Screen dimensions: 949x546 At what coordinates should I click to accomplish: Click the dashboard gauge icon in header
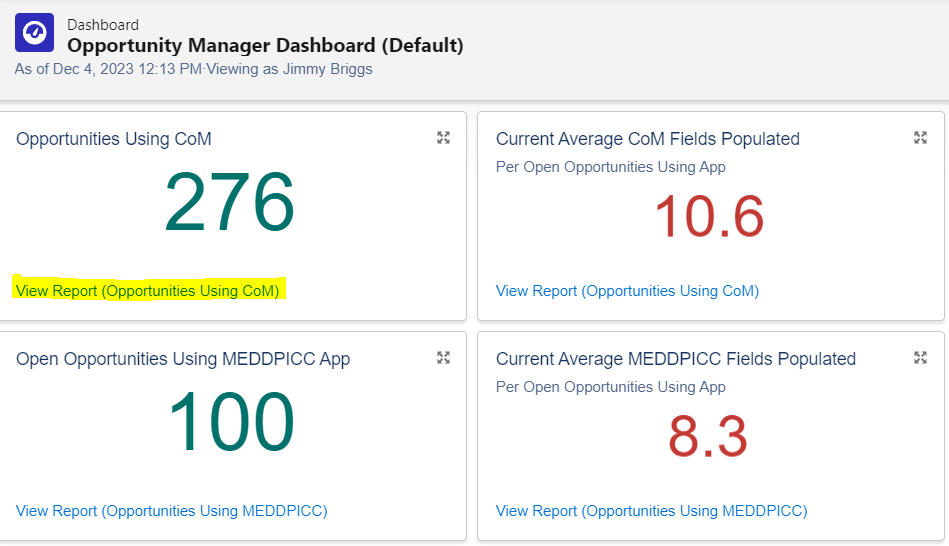[x=34, y=33]
